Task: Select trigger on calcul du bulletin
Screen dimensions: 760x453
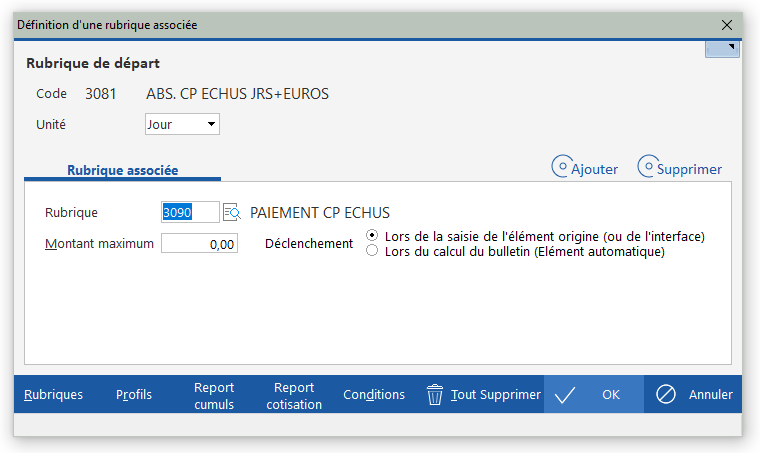Action: coord(372,250)
